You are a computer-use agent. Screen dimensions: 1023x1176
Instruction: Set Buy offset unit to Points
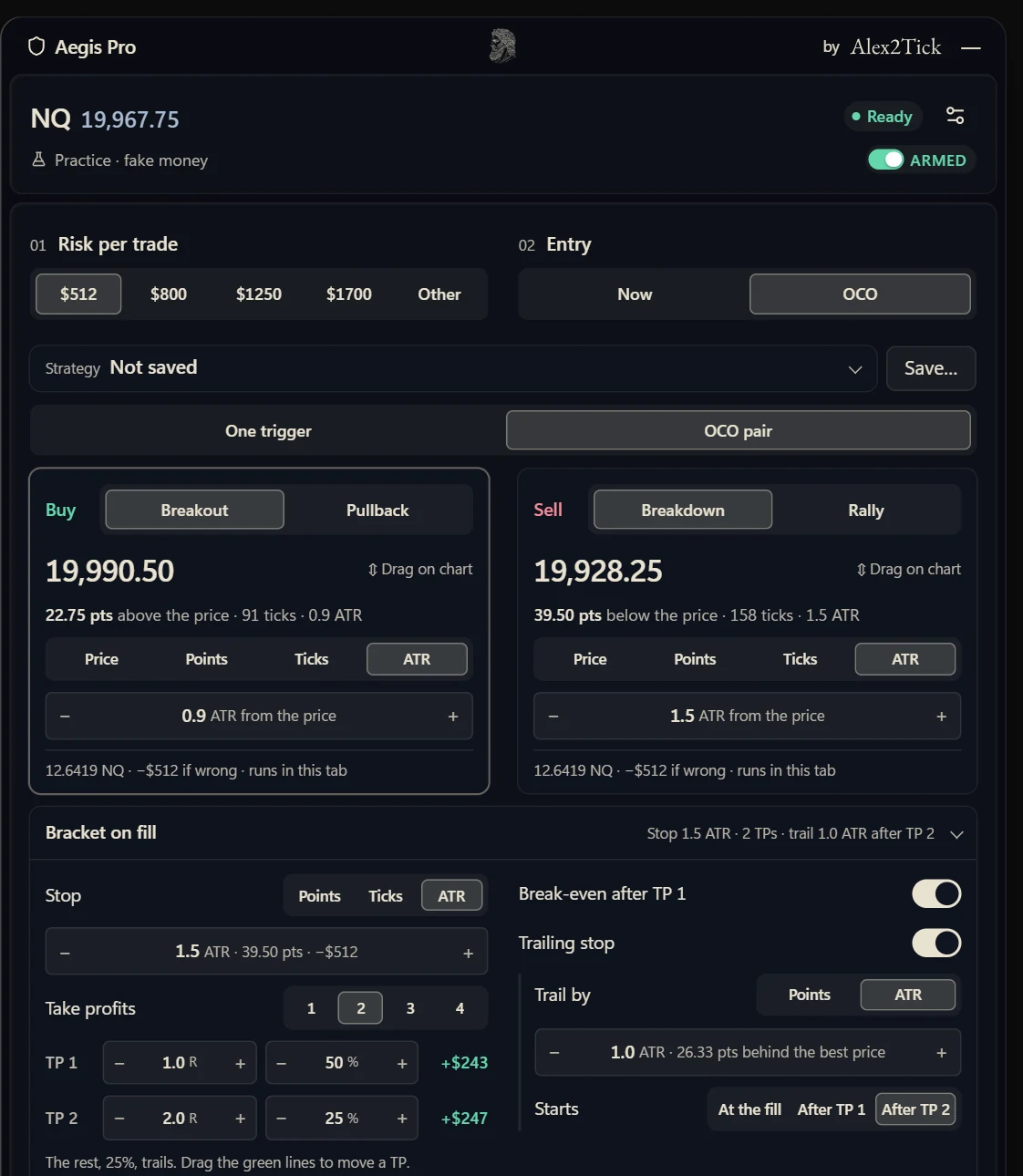pyautogui.click(x=206, y=659)
